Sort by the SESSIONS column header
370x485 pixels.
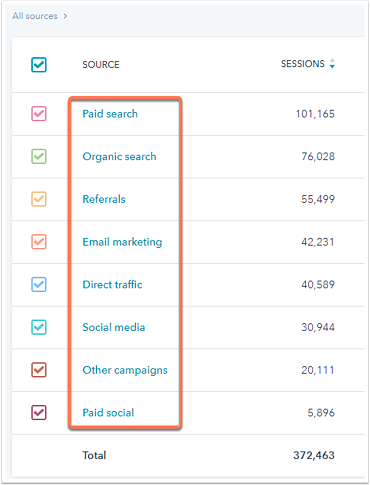tap(303, 64)
